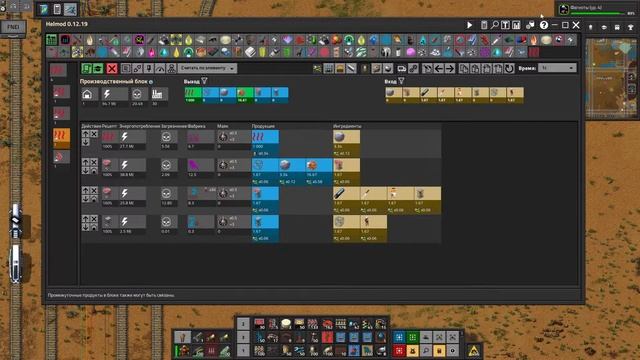Click the left arrow icon in the block toolbar
Image resolution: width=640 pixels, height=360 pixels.
(438, 68)
